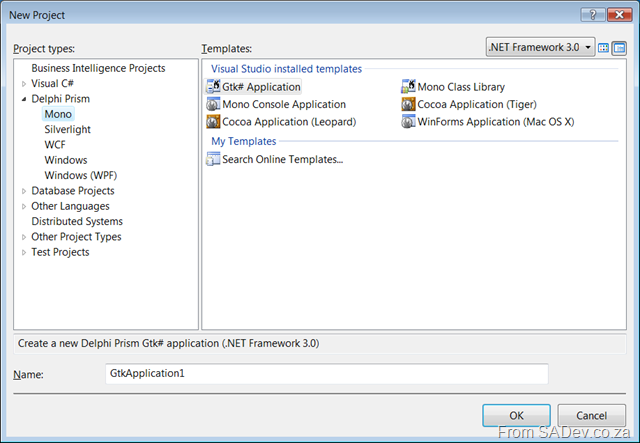Click the Search Online Templates icon

pos(213,159)
